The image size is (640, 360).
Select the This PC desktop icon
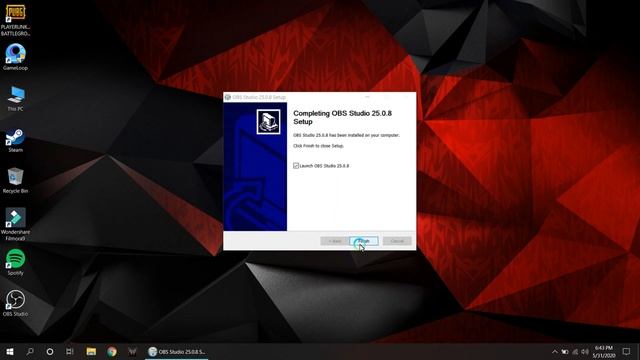(x=16, y=98)
